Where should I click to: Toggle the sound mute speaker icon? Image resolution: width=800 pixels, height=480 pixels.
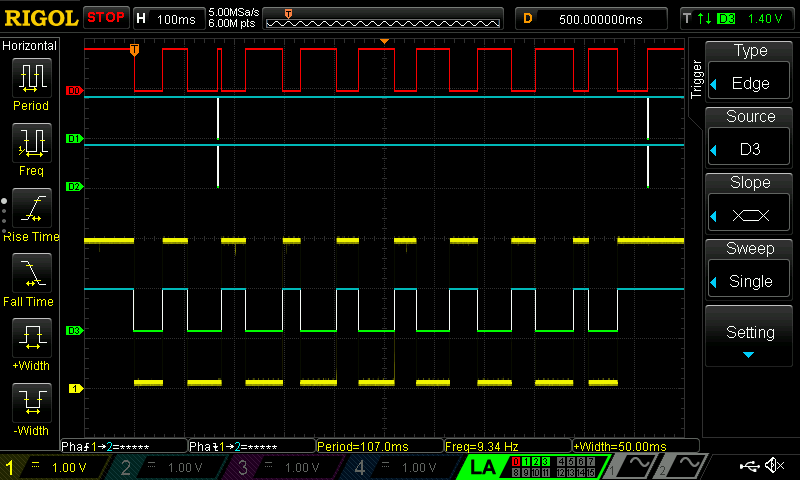[x=775, y=466]
